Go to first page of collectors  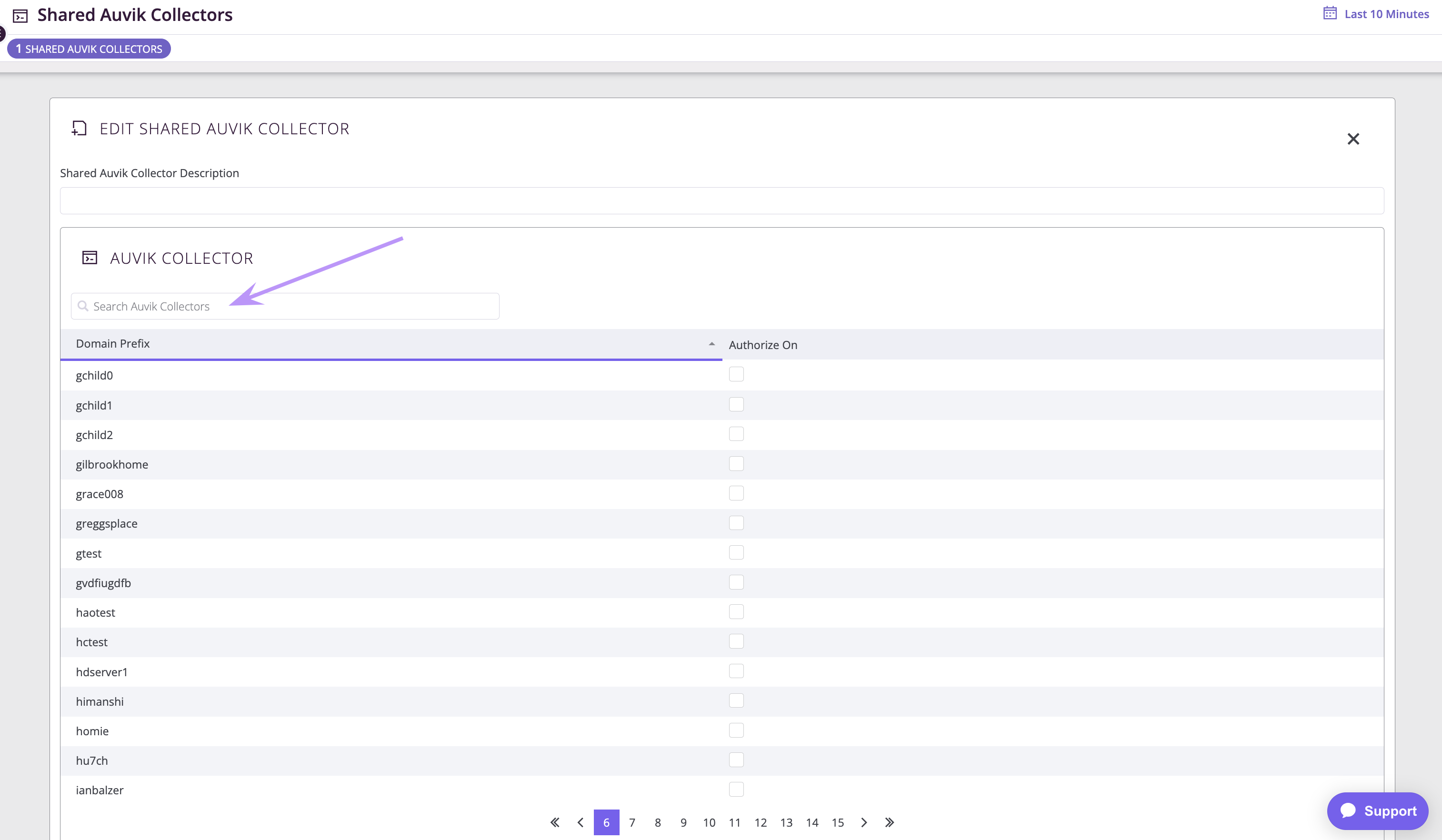tap(554, 822)
